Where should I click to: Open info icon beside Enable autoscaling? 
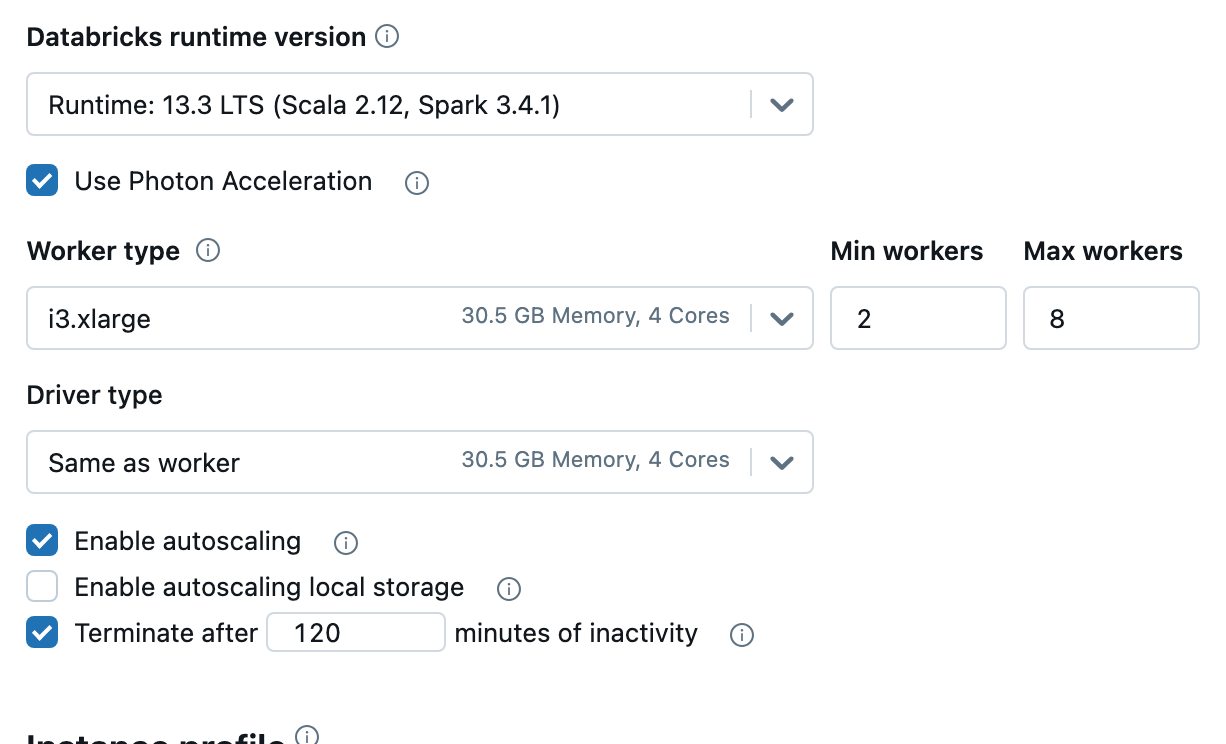[x=346, y=543]
